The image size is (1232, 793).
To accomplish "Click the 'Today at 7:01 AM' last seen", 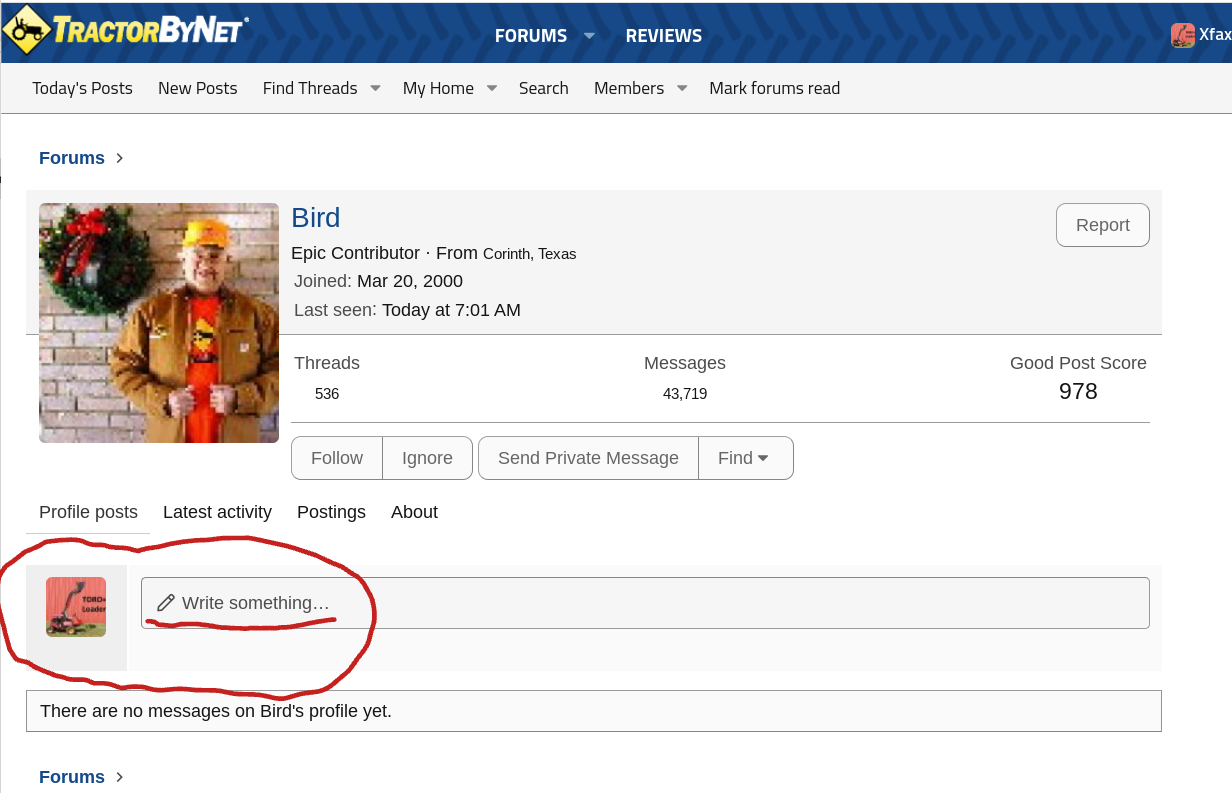I will (451, 310).
